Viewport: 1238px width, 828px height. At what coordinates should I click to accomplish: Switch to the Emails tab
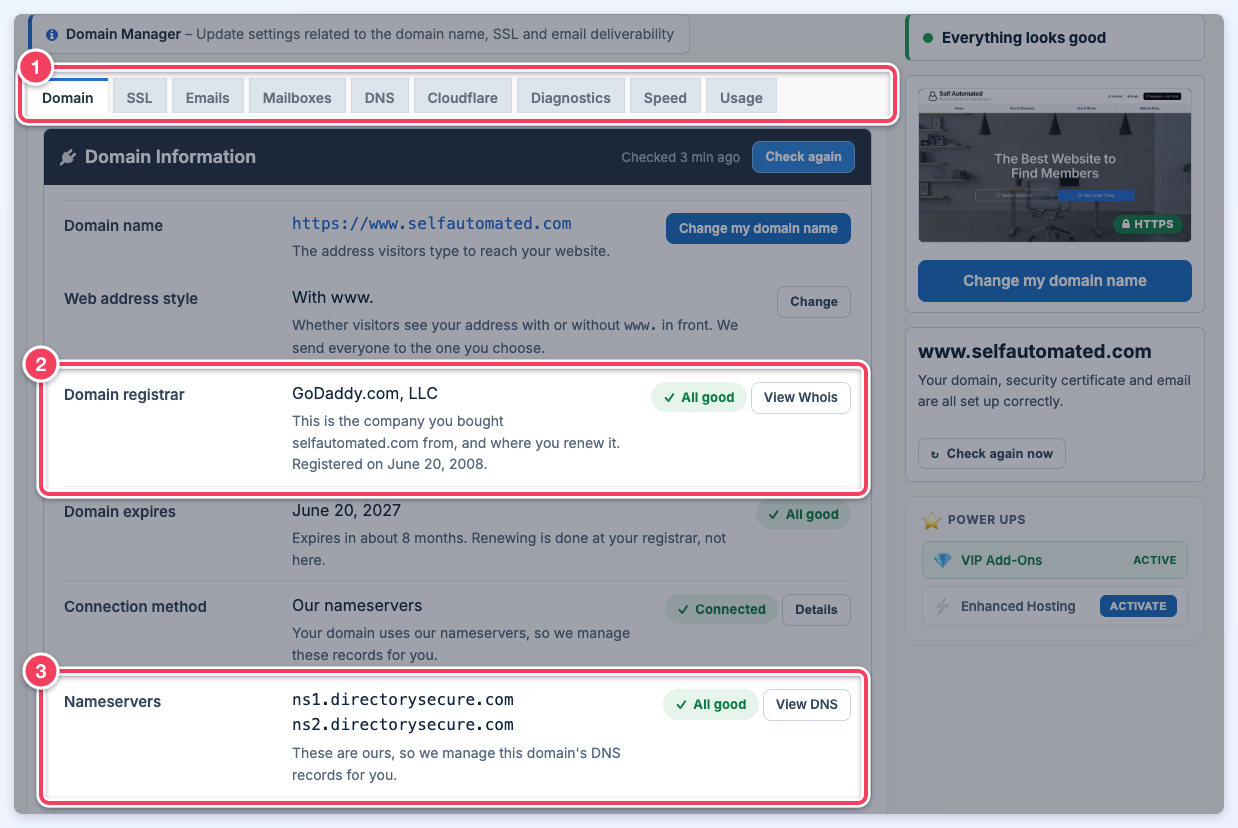pos(207,97)
